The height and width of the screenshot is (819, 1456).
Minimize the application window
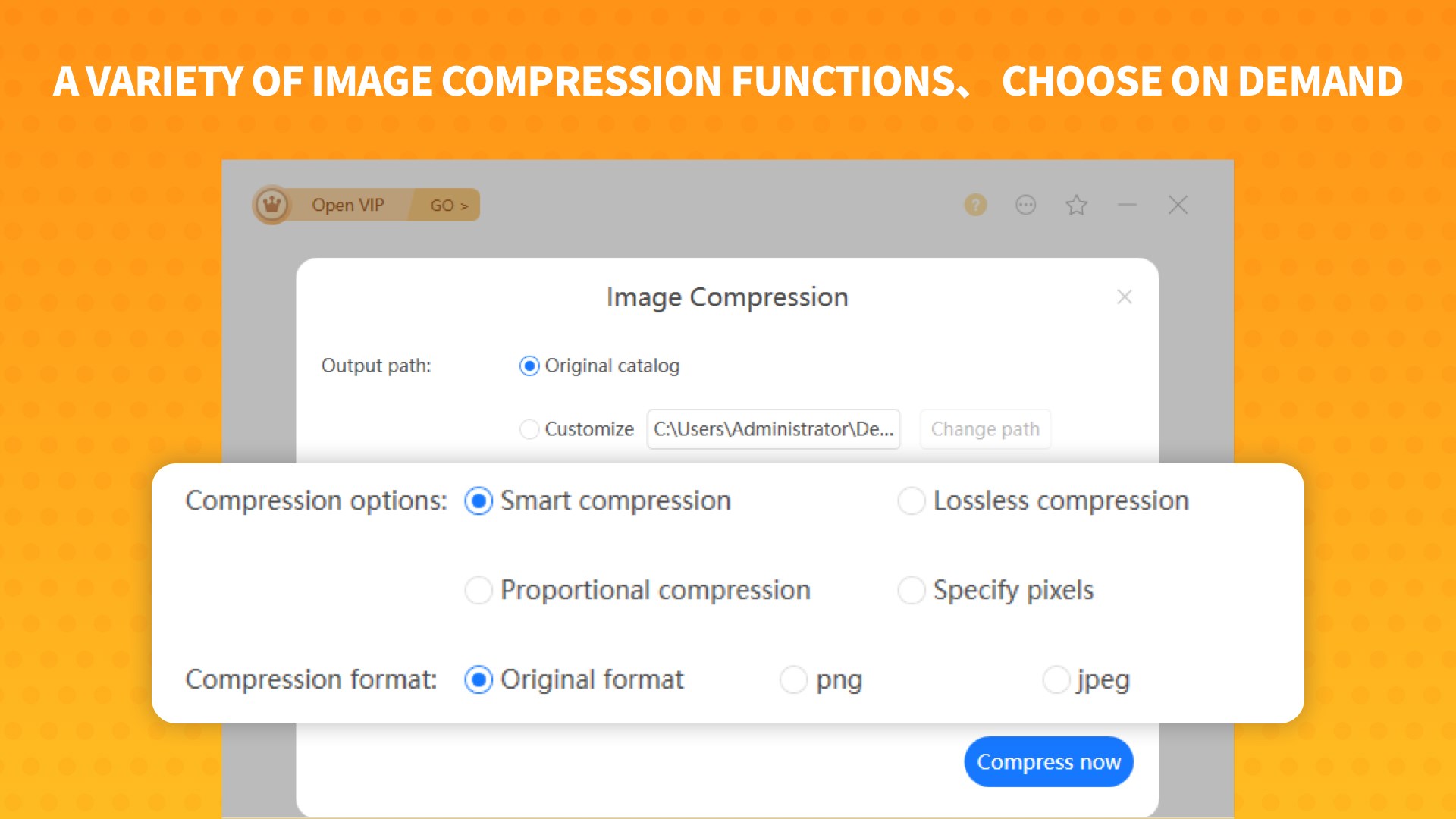click(1128, 205)
